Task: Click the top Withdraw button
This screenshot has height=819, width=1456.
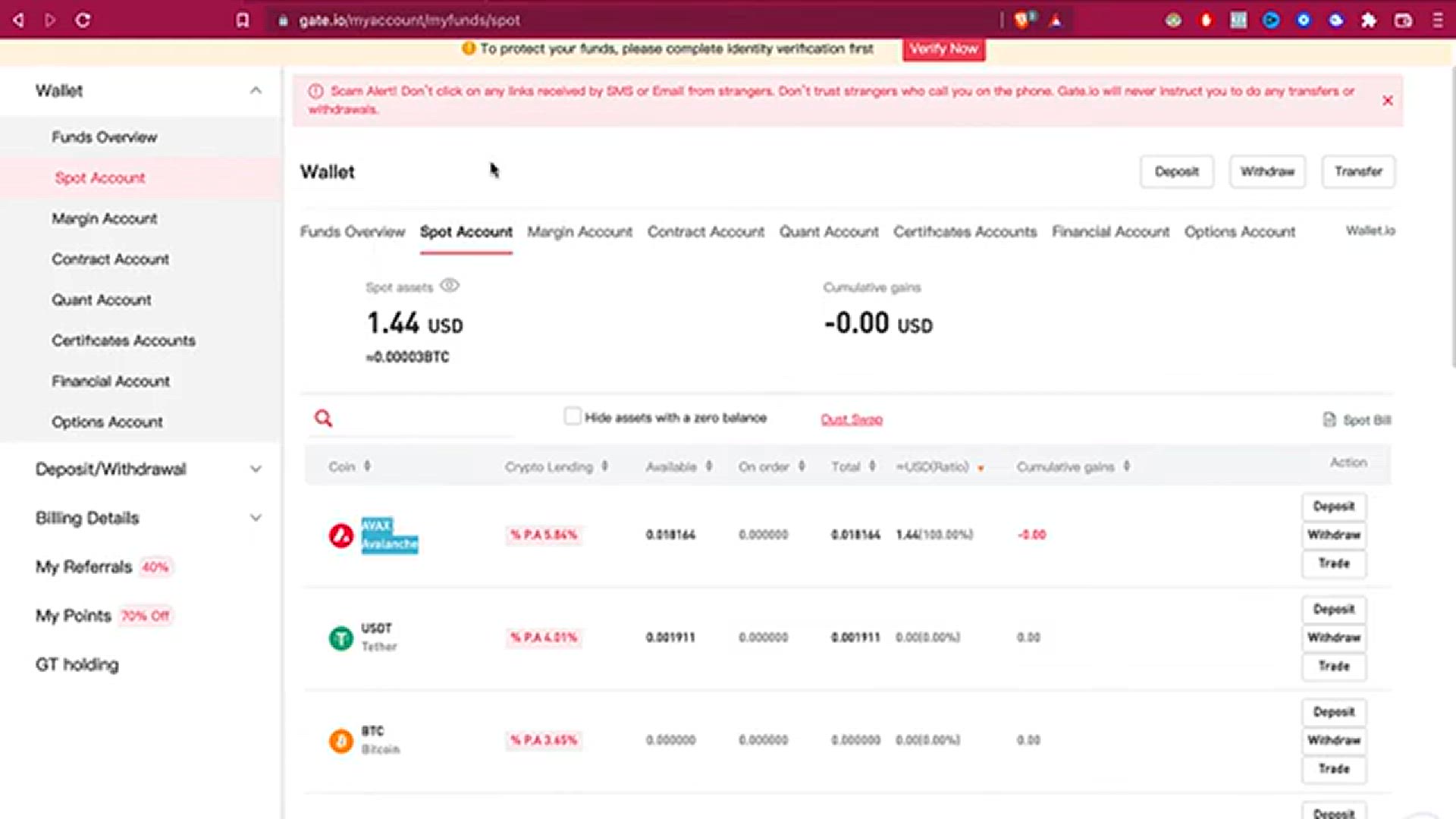Action: point(1267,171)
